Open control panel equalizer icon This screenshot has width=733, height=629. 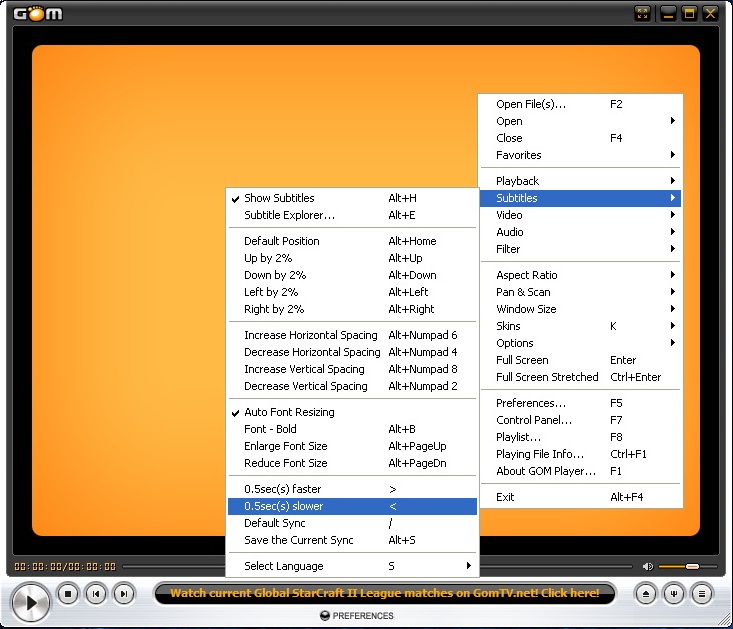[674, 594]
